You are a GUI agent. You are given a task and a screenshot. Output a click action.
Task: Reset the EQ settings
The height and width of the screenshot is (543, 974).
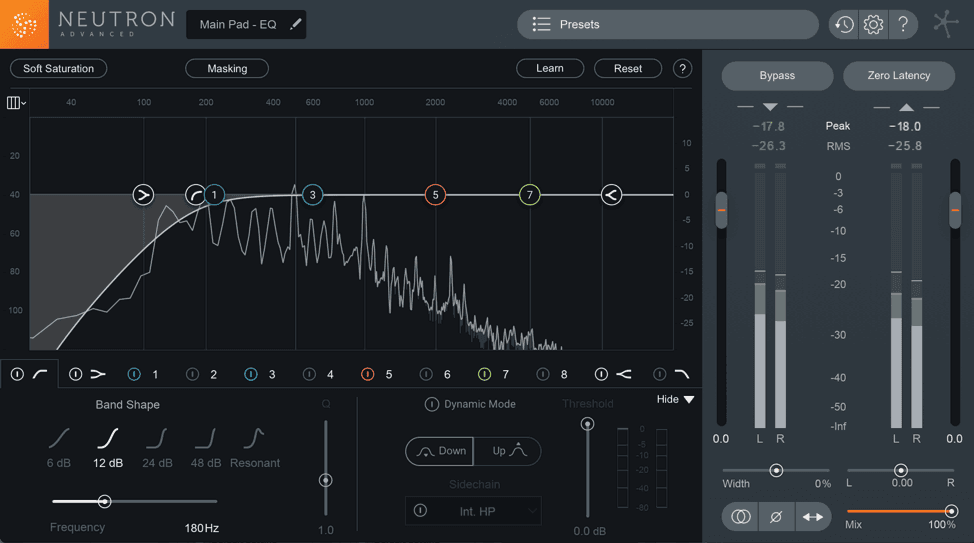click(627, 68)
